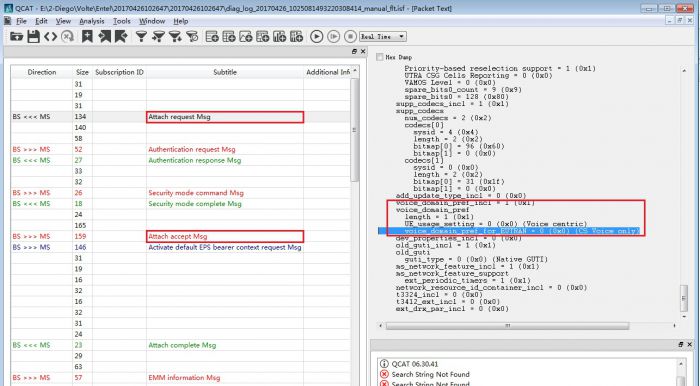Viewport: 700px width, 386px height.
Task: Click the packet text vertical scrollbar thumb
Action: click(x=683, y=298)
